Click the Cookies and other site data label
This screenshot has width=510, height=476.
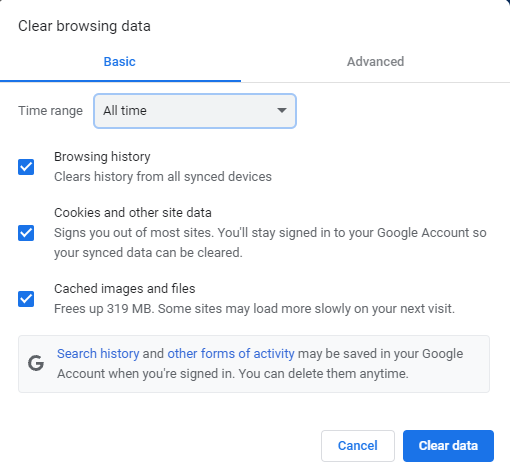coord(133,213)
